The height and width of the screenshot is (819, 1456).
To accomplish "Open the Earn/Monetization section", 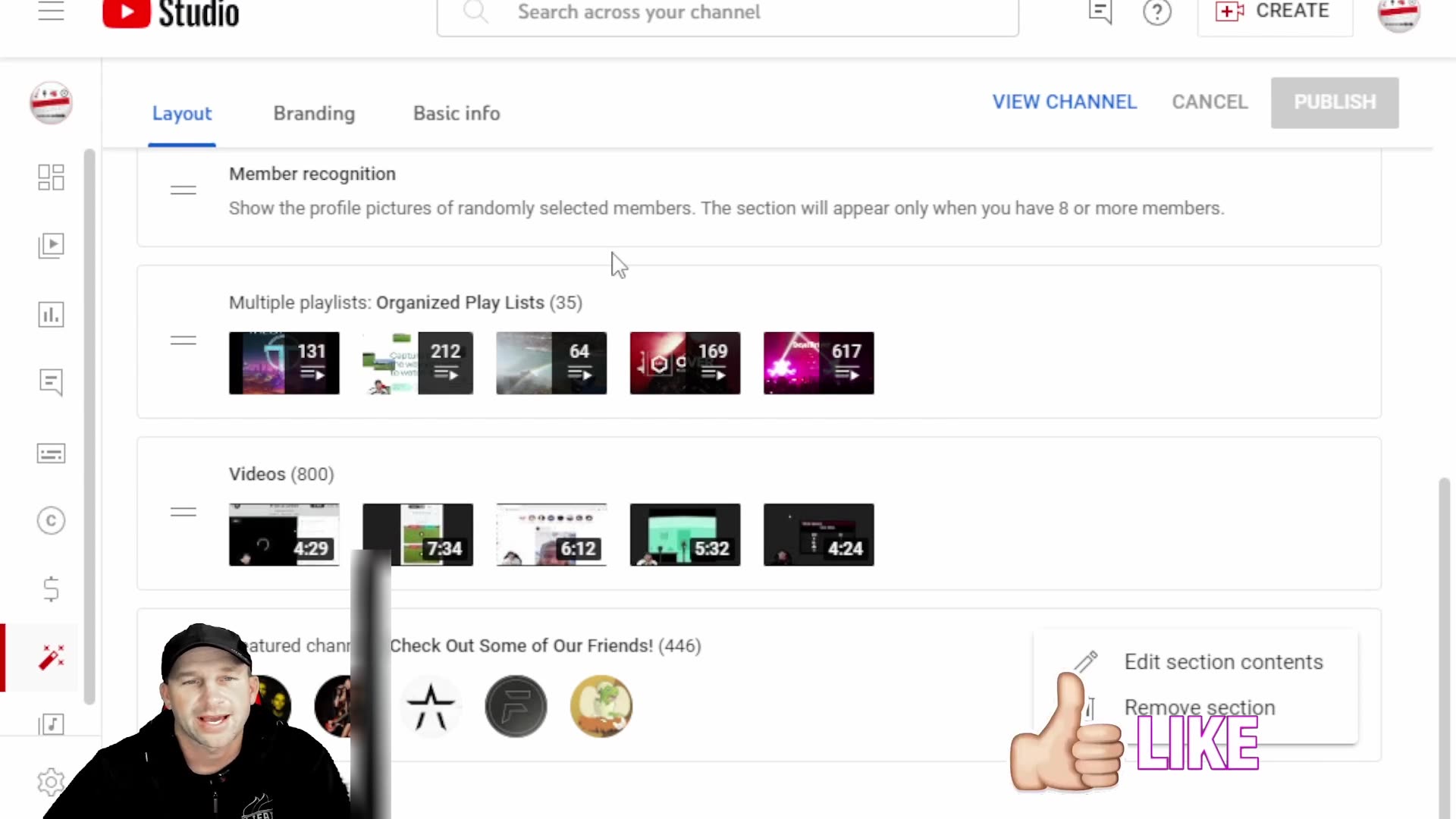I will [x=51, y=588].
